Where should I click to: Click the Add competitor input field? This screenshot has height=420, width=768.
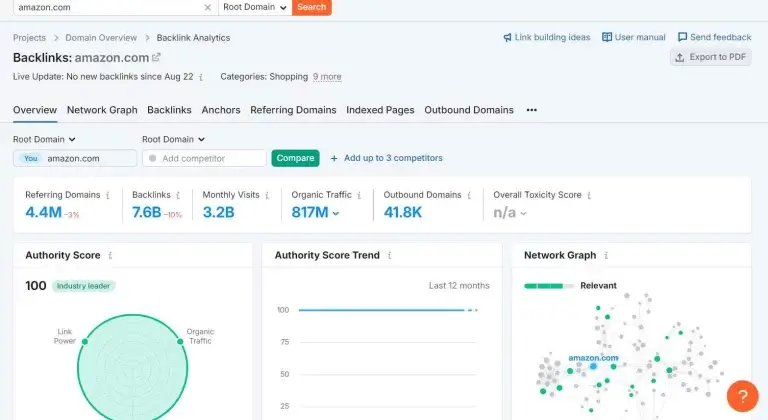[204, 158]
